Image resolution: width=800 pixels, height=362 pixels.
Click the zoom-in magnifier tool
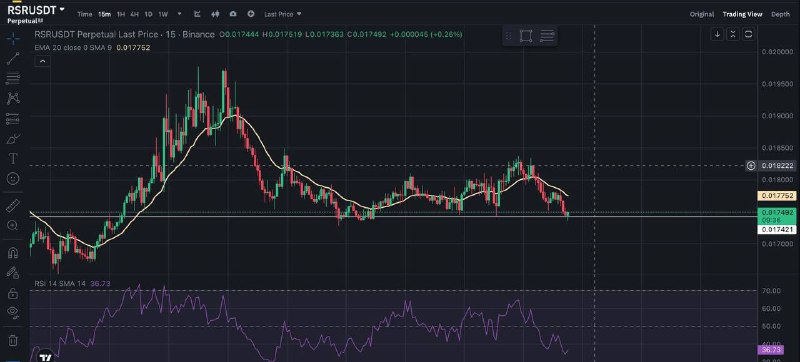coord(13,225)
